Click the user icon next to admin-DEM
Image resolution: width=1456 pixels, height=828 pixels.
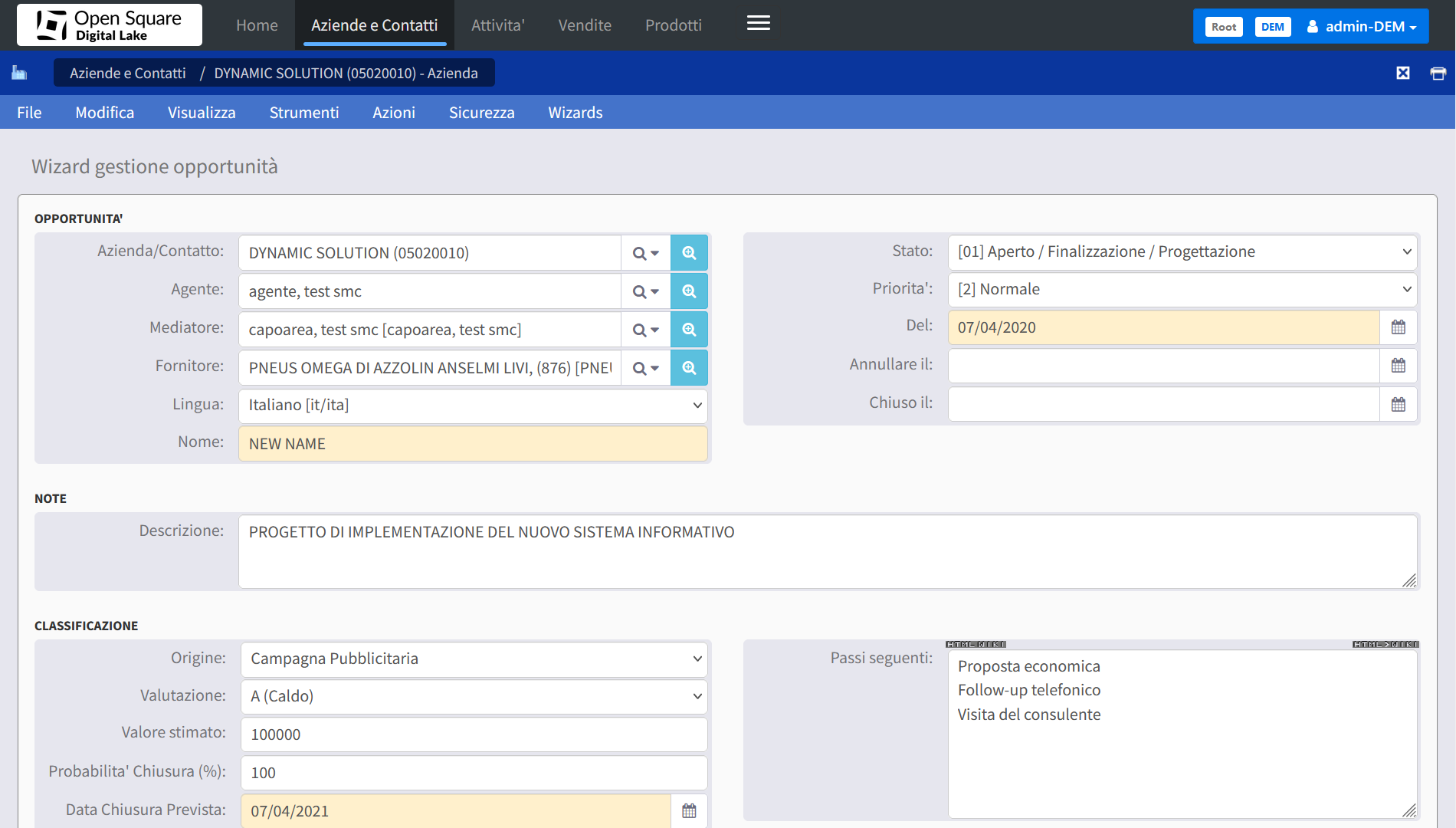pyautogui.click(x=1313, y=27)
